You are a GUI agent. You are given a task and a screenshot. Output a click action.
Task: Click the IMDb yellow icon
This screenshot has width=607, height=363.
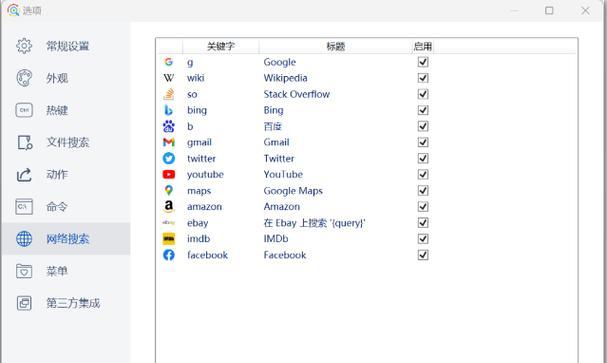pos(168,239)
